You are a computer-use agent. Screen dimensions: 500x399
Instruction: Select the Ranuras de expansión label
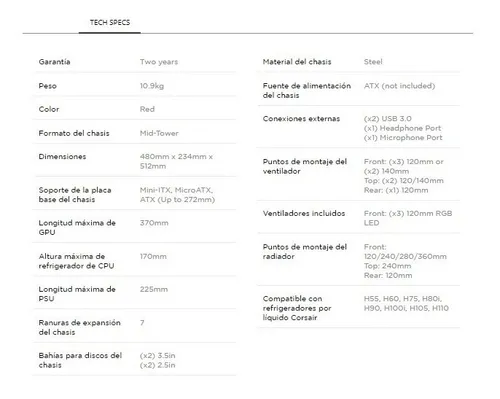(x=79, y=327)
